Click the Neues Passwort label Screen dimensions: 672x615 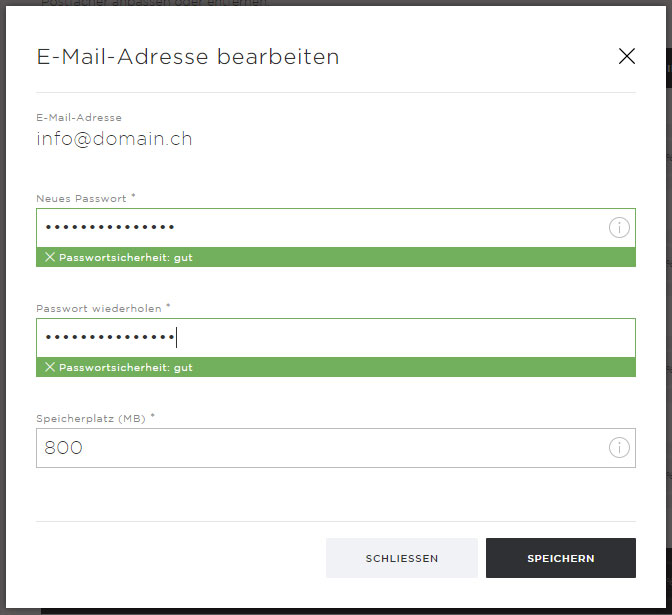pyautogui.click(x=81, y=198)
